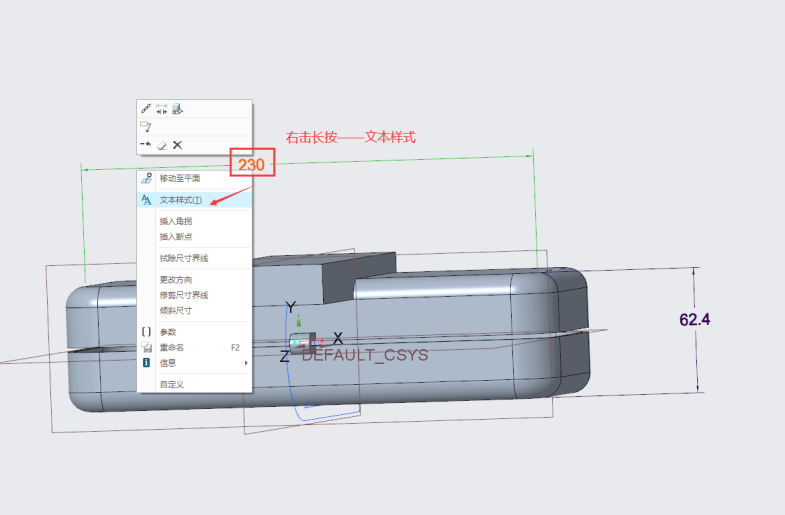Click 更改方向 to flip direction

(x=175, y=280)
